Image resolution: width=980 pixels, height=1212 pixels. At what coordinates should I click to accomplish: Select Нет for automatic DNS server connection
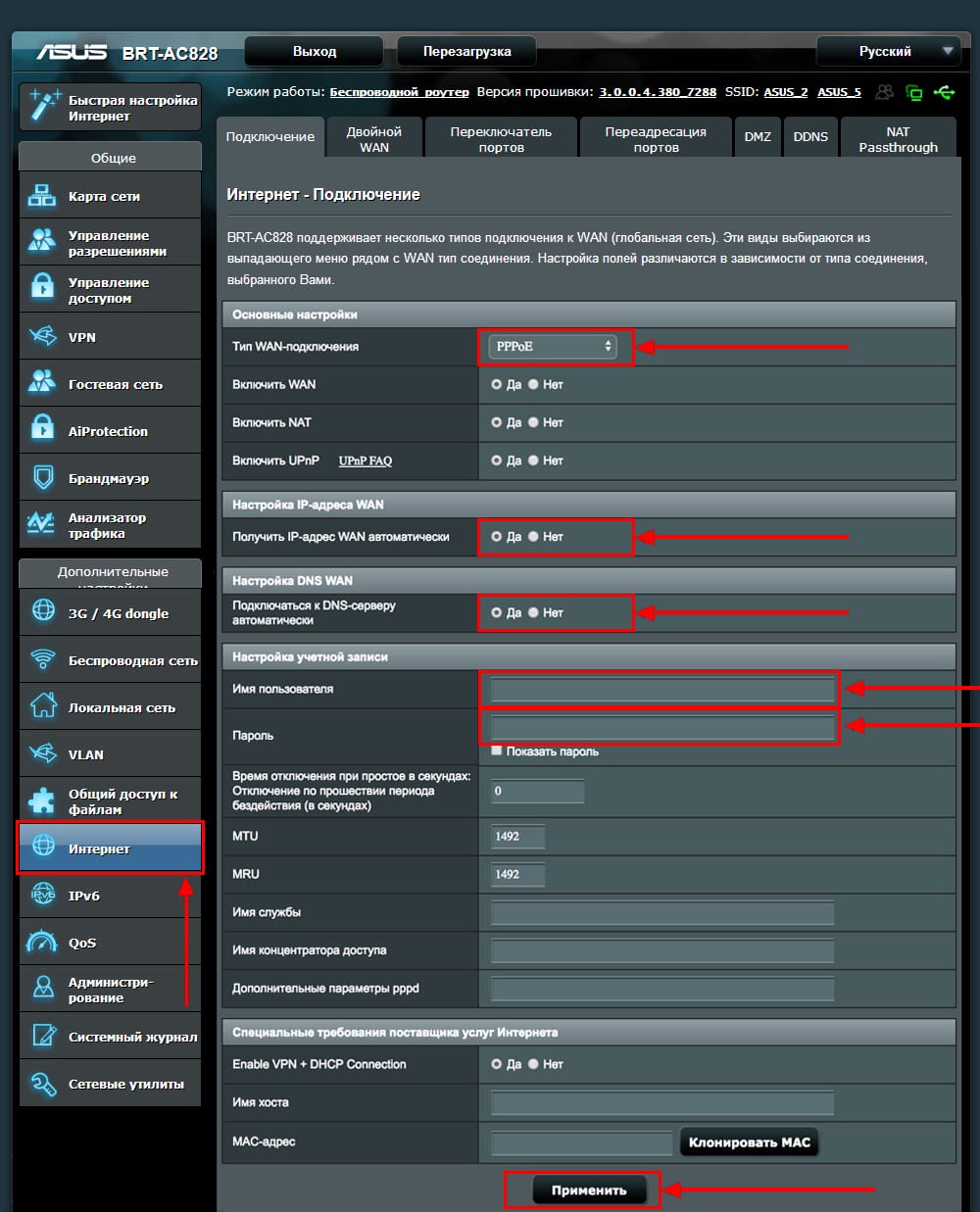click(533, 612)
